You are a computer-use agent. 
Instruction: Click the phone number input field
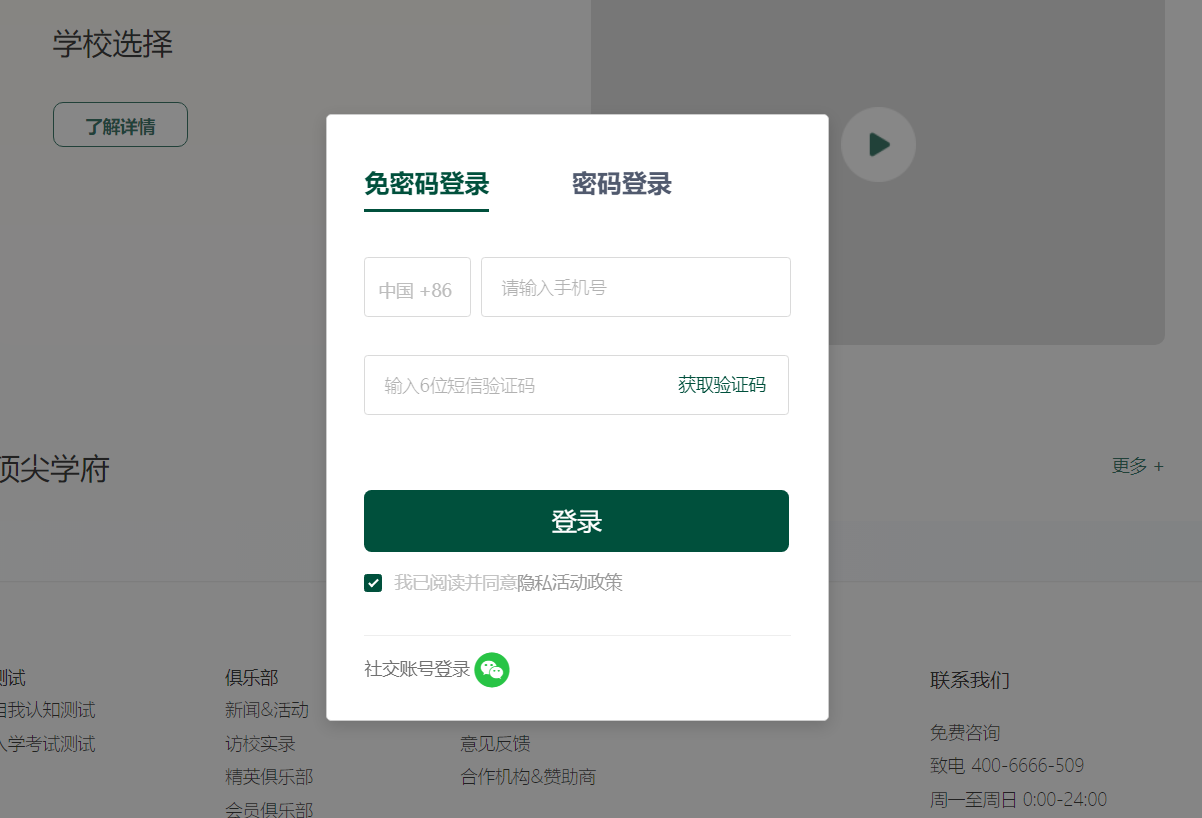pos(635,287)
